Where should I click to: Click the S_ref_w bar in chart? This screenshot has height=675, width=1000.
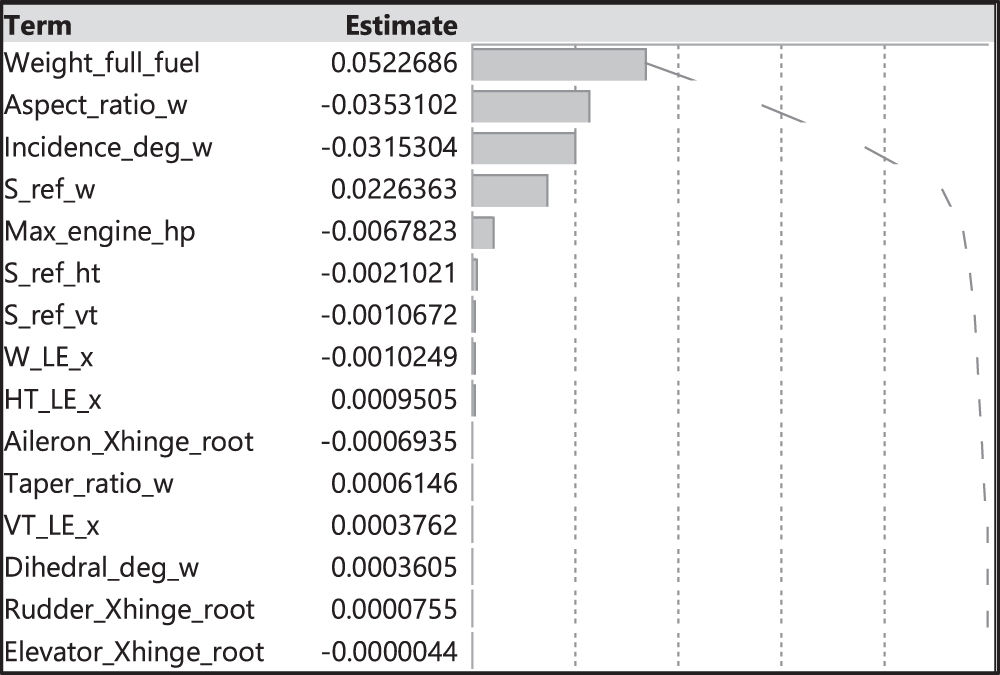click(x=509, y=190)
